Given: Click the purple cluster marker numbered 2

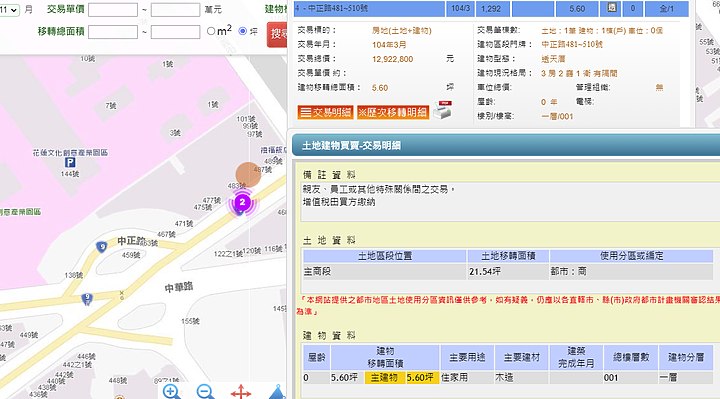Looking at the screenshot, I should point(242,202).
